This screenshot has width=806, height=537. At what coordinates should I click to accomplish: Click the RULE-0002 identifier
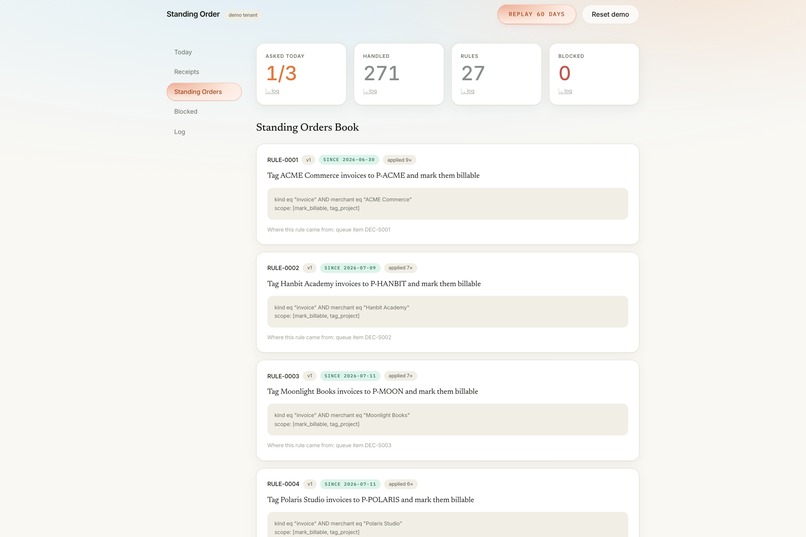283,268
